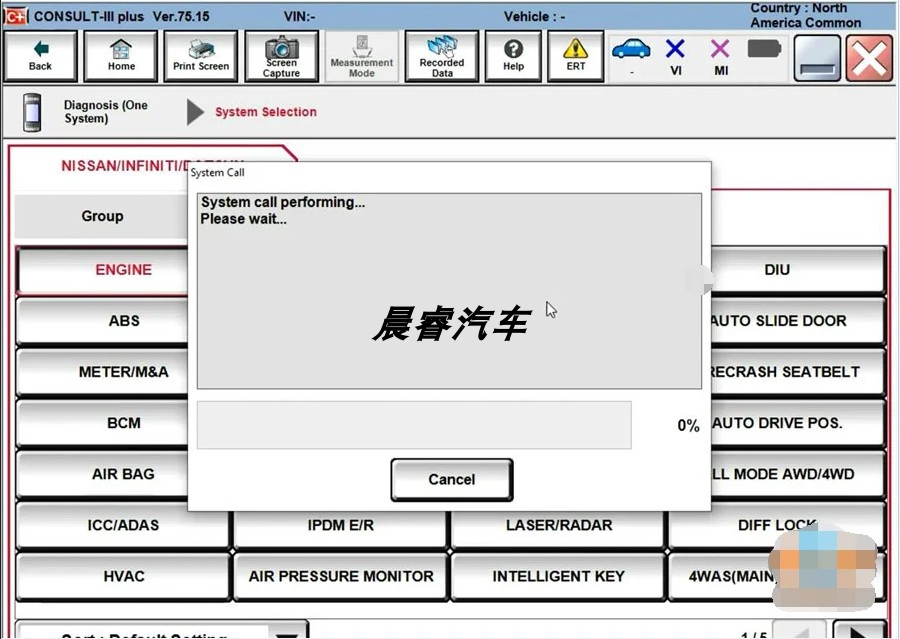Select the DIU system
This screenshot has width=900, height=639.
tap(798, 269)
